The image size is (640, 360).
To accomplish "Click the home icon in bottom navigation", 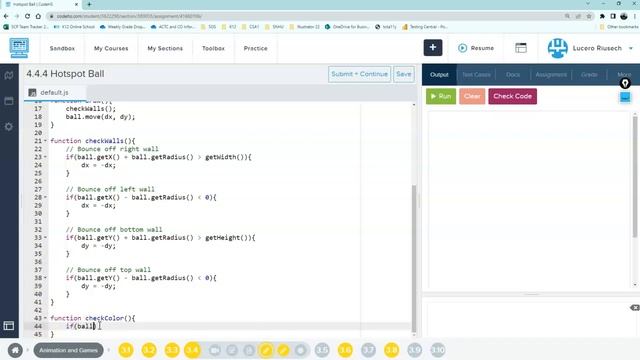I will (15, 350).
